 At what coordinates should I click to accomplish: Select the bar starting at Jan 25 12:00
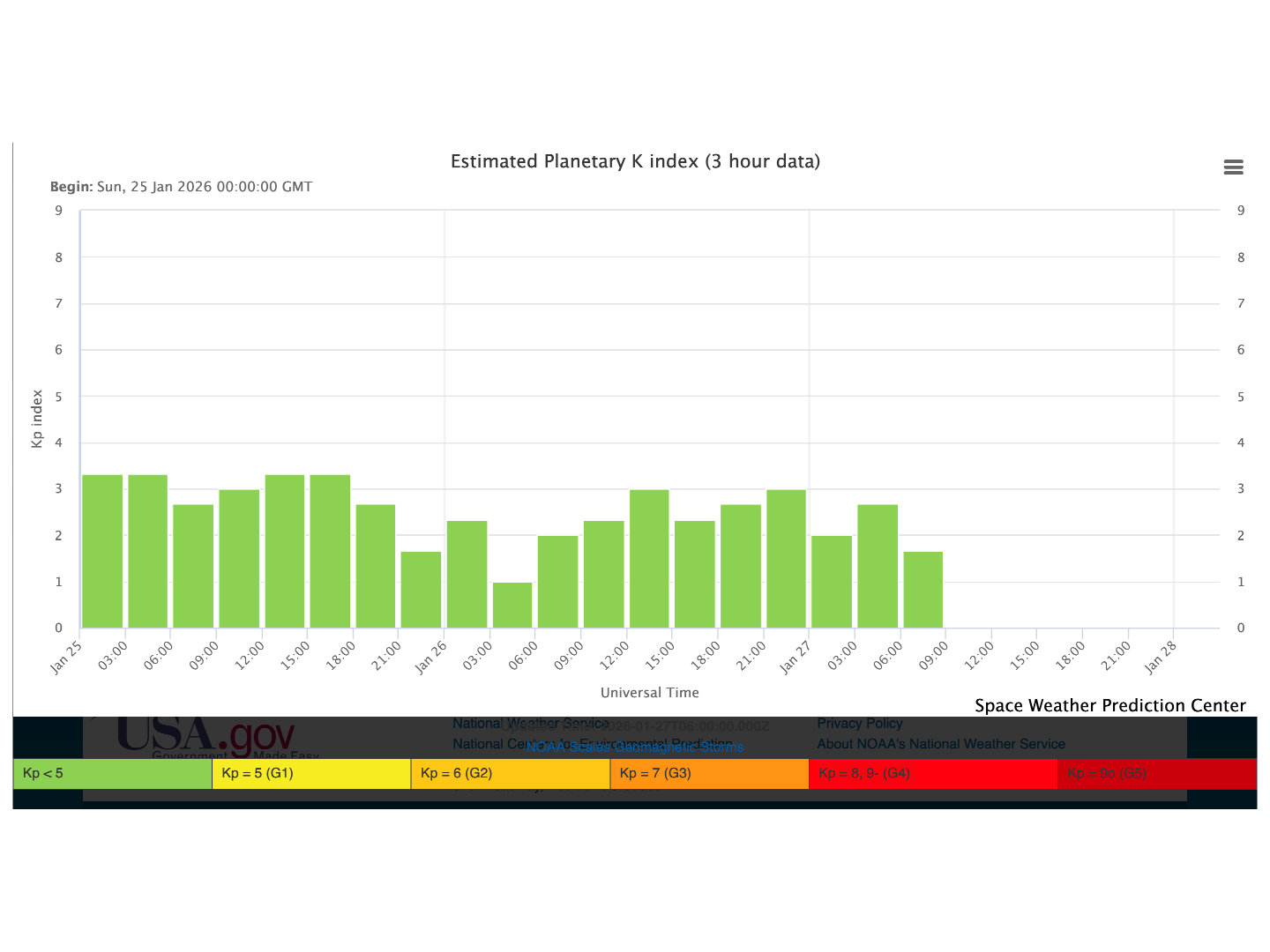285,552
